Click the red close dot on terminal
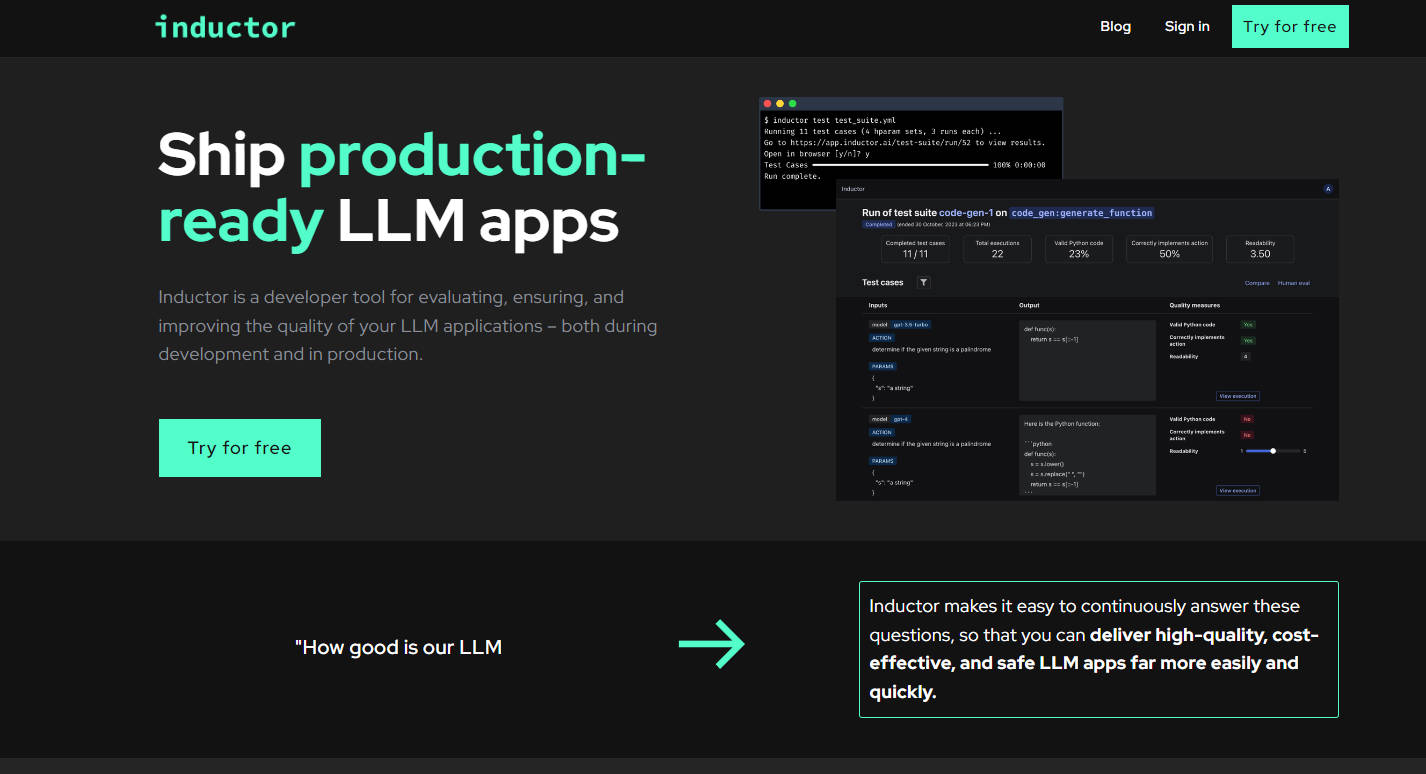 (768, 104)
